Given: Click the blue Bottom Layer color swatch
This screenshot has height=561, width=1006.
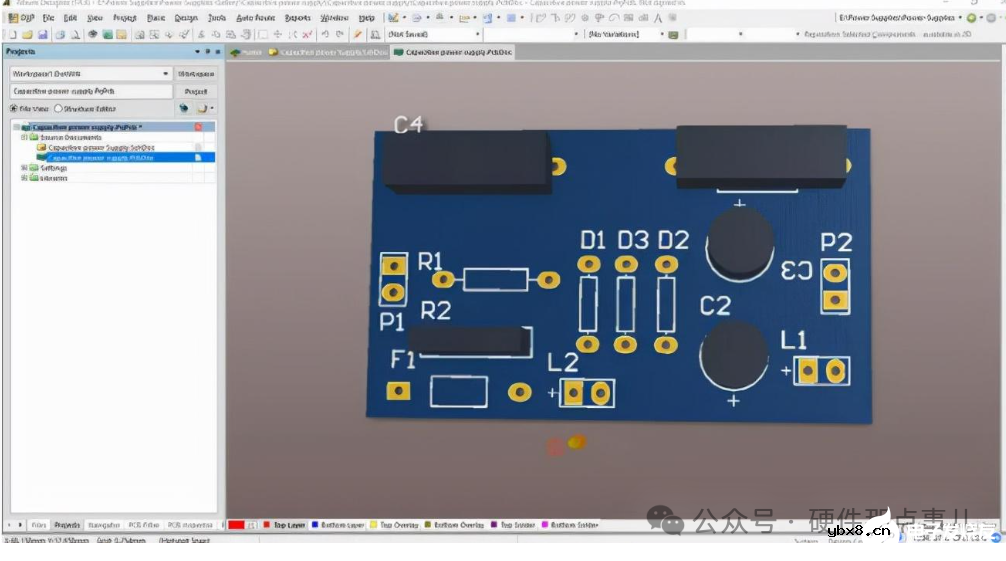Looking at the screenshot, I should pyautogui.click(x=315, y=525).
